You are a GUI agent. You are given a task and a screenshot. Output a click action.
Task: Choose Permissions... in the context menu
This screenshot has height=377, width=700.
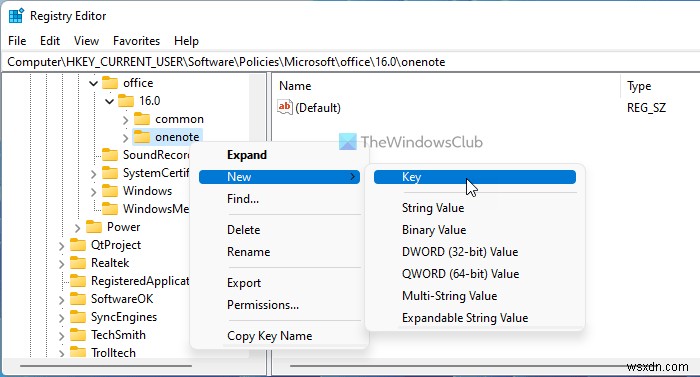pos(279,305)
